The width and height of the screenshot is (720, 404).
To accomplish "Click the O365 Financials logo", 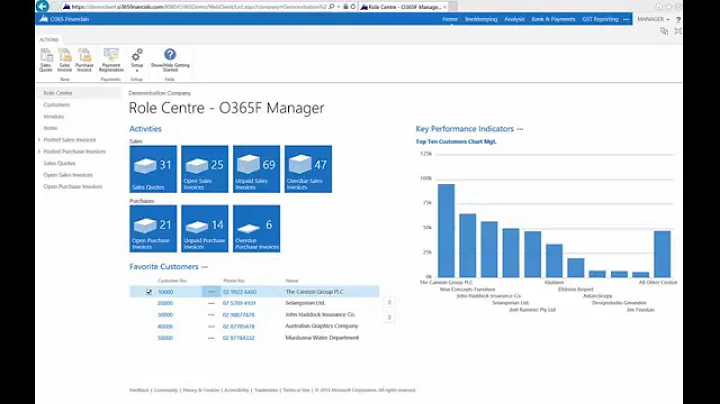I will tap(64, 19).
